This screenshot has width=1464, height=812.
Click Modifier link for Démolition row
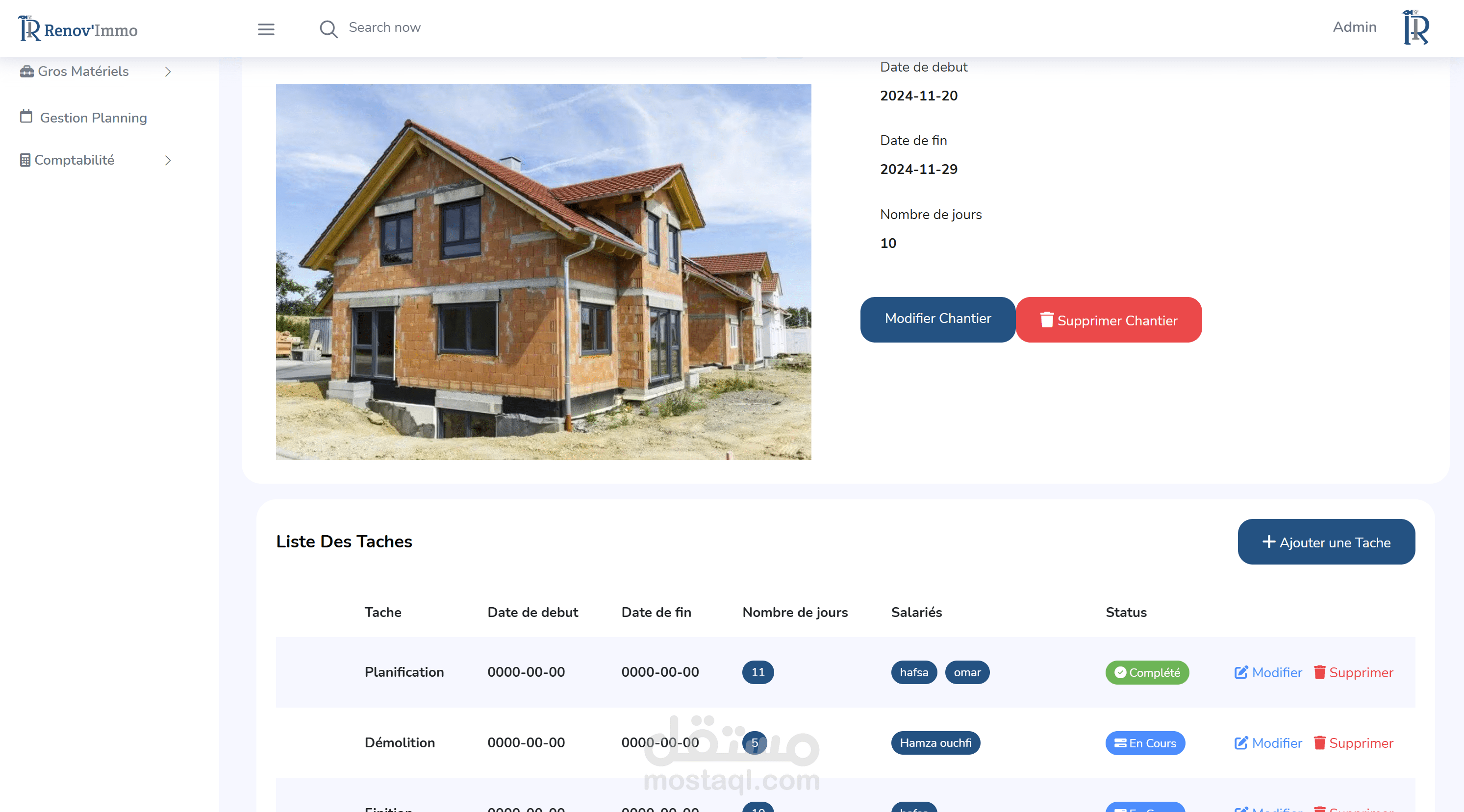pyautogui.click(x=1276, y=743)
